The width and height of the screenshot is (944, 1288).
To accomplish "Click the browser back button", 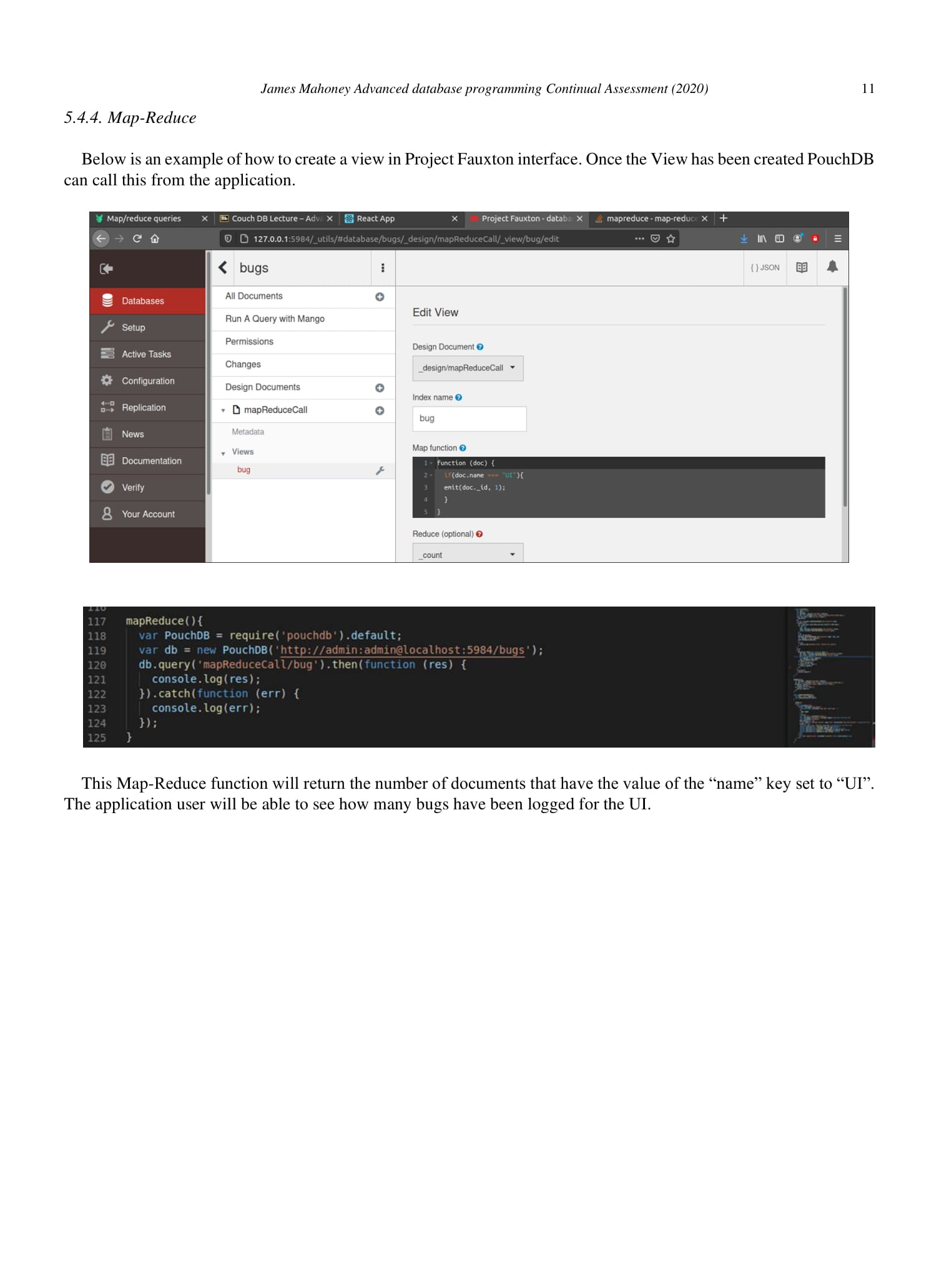I will 101,238.
